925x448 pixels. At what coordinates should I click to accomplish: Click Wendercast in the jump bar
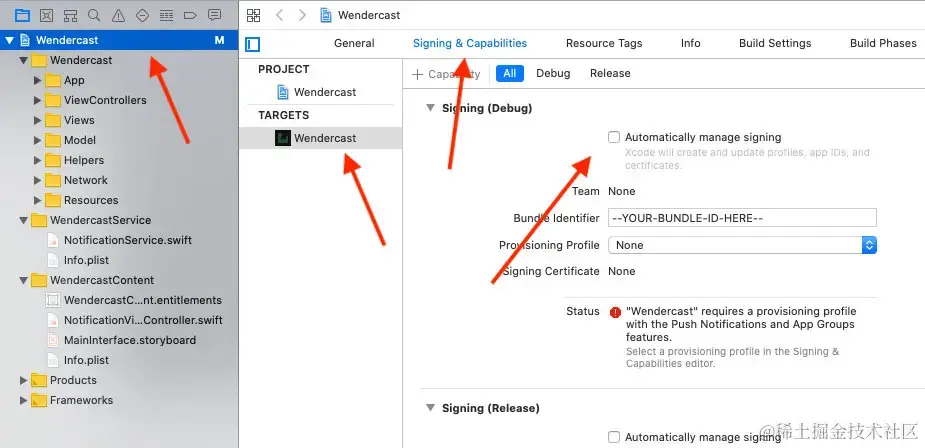pos(369,15)
